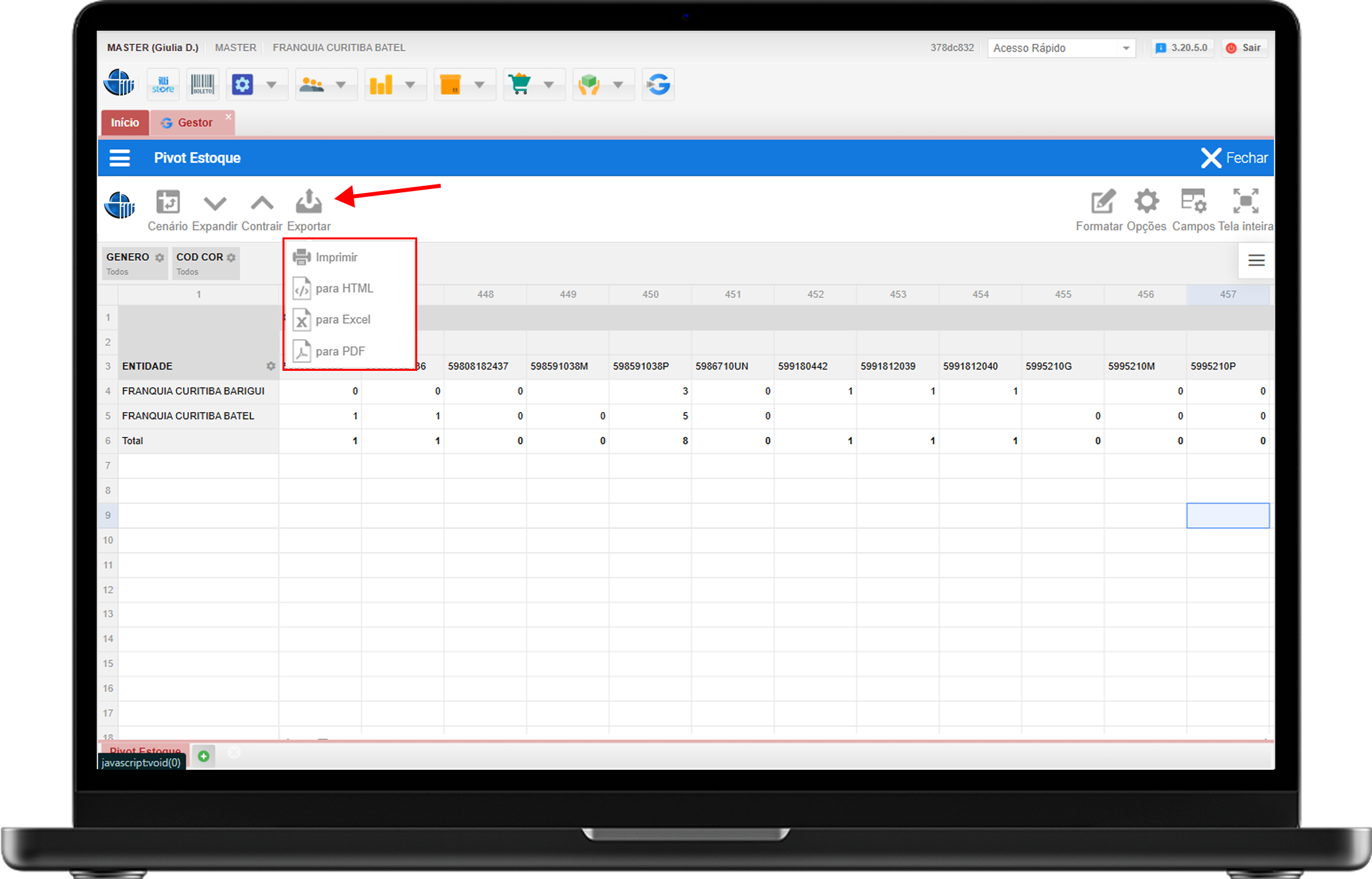Screen dimensions: 1372x879
Task: Close Pivot Estoque with Fechar
Action: [1234, 158]
